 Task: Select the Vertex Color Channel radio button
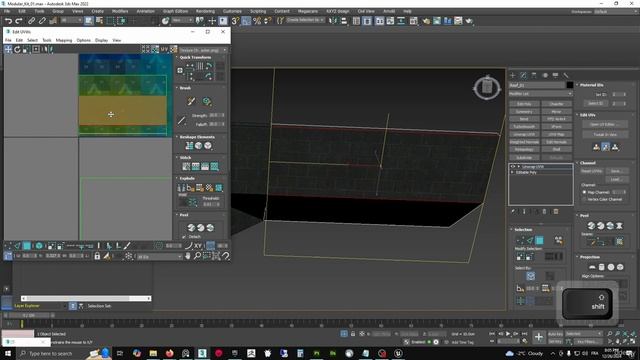point(584,199)
